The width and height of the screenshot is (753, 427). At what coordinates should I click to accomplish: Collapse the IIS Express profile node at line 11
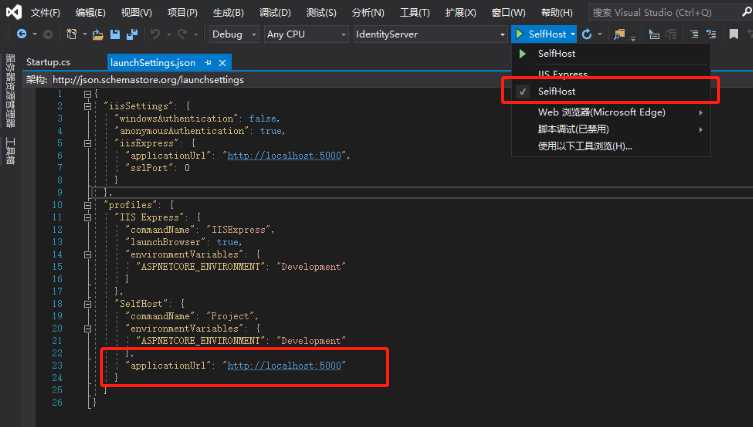(x=87, y=218)
